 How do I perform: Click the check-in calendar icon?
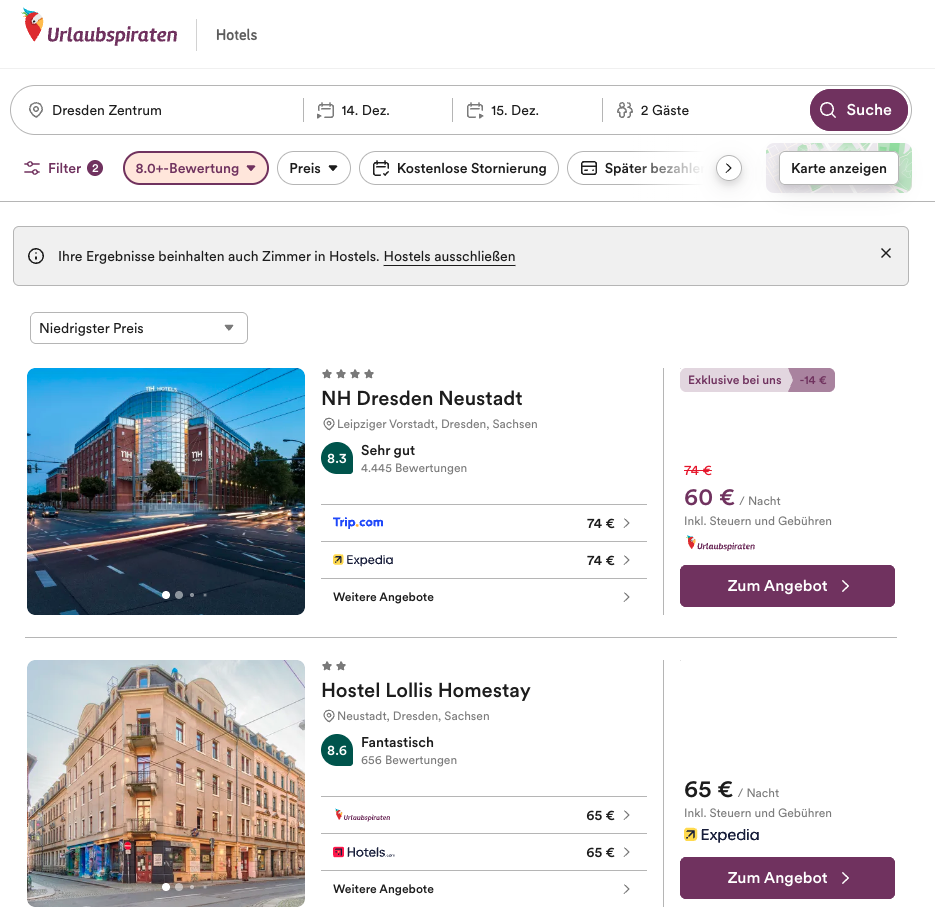tap(325, 110)
